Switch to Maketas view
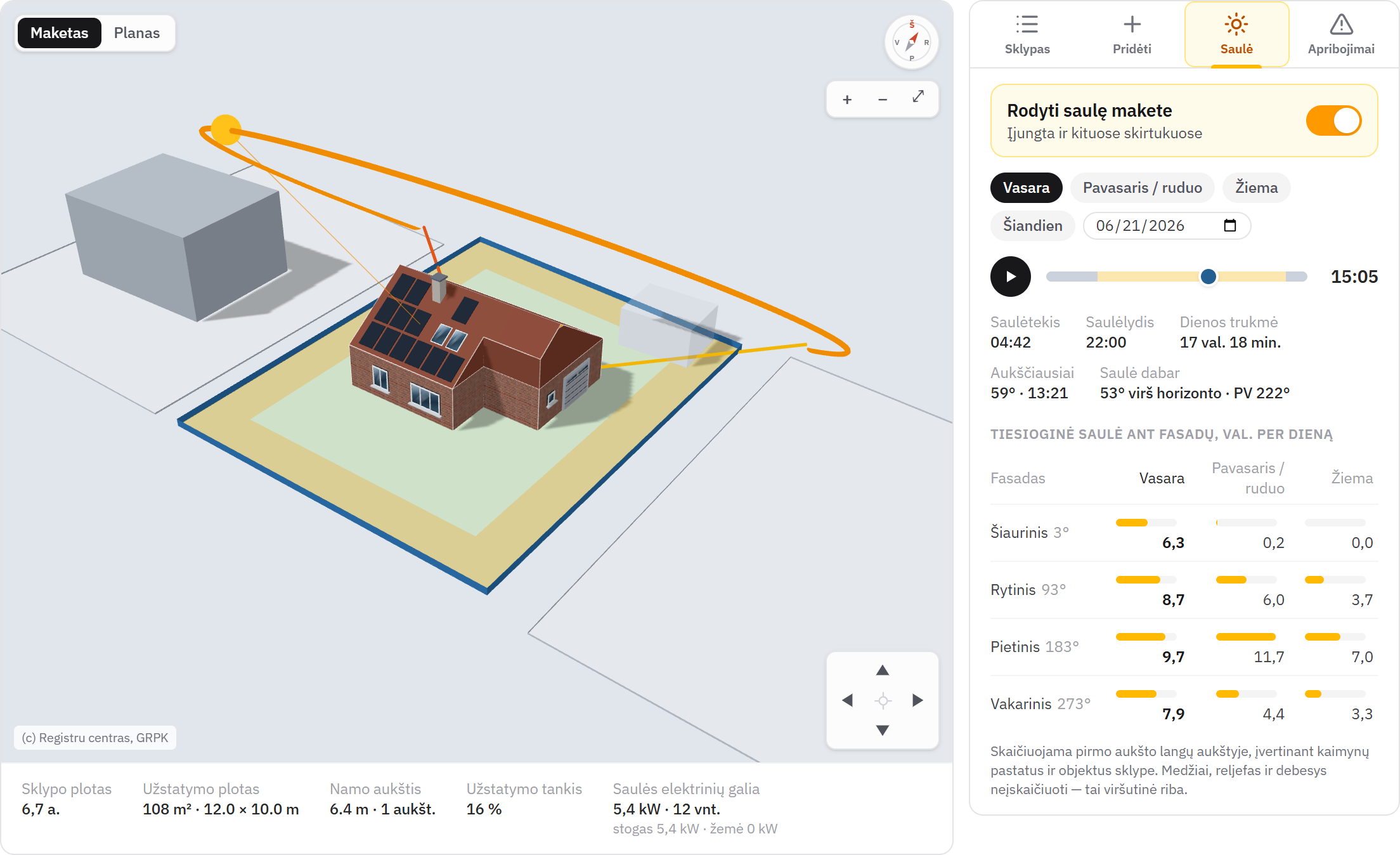 click(x=60, y=33)
